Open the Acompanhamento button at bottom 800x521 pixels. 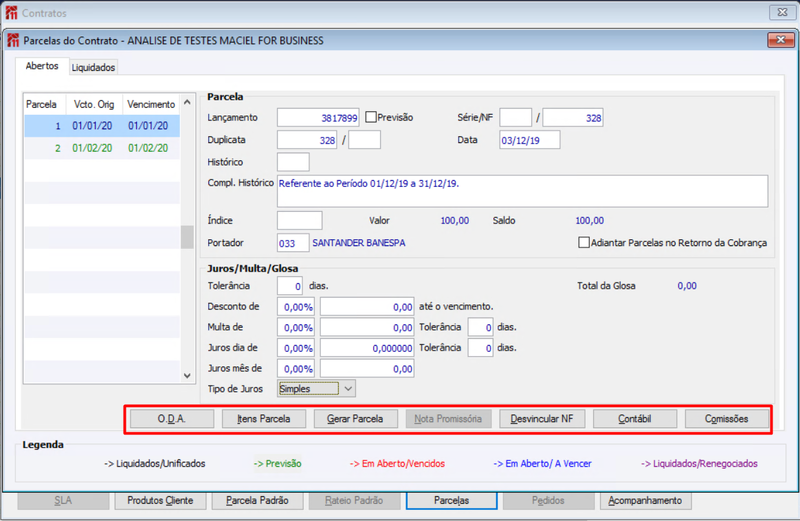pos(645,501)
